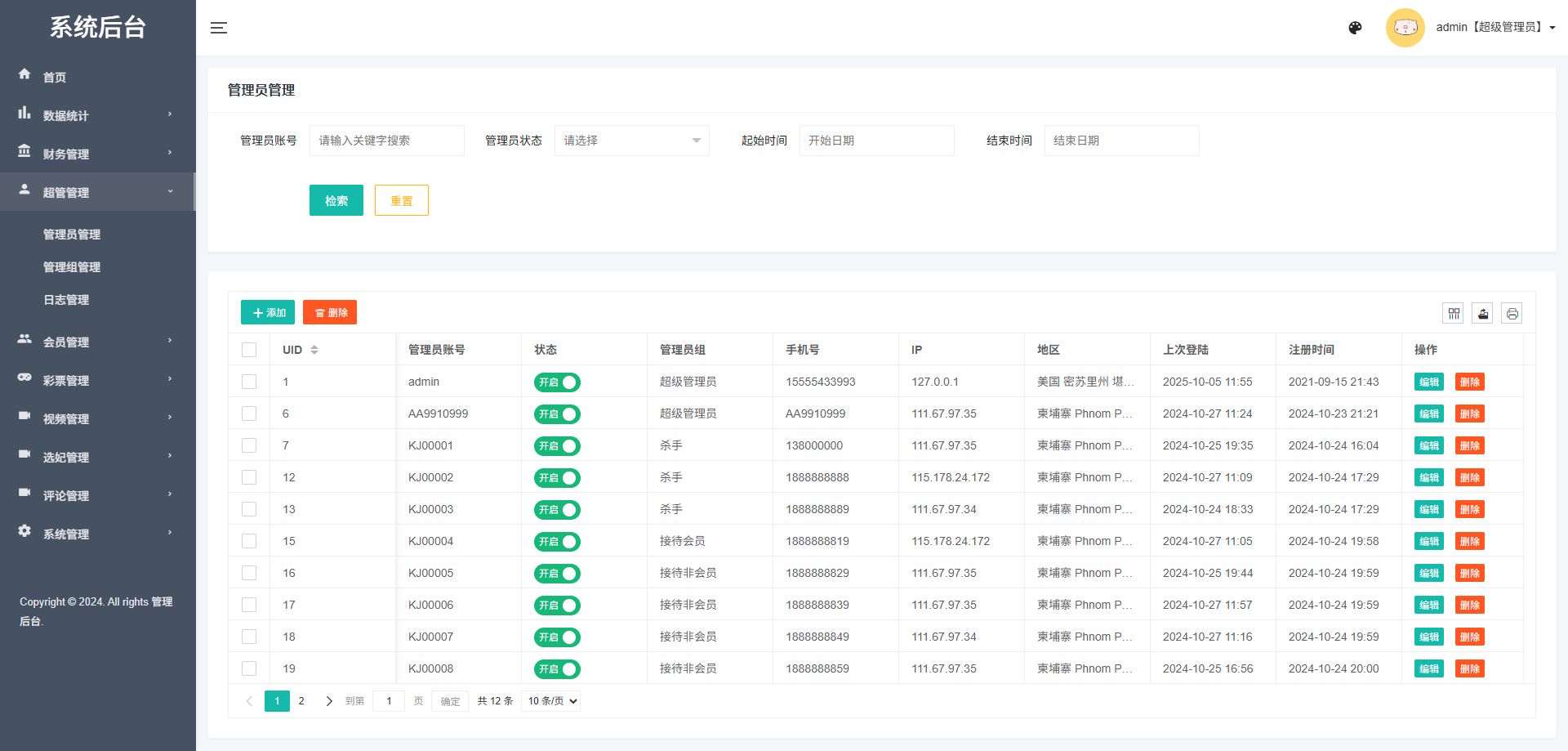Click the home icon for 首页
This screenshot has height=751, width=1568.
coord(24,74)
